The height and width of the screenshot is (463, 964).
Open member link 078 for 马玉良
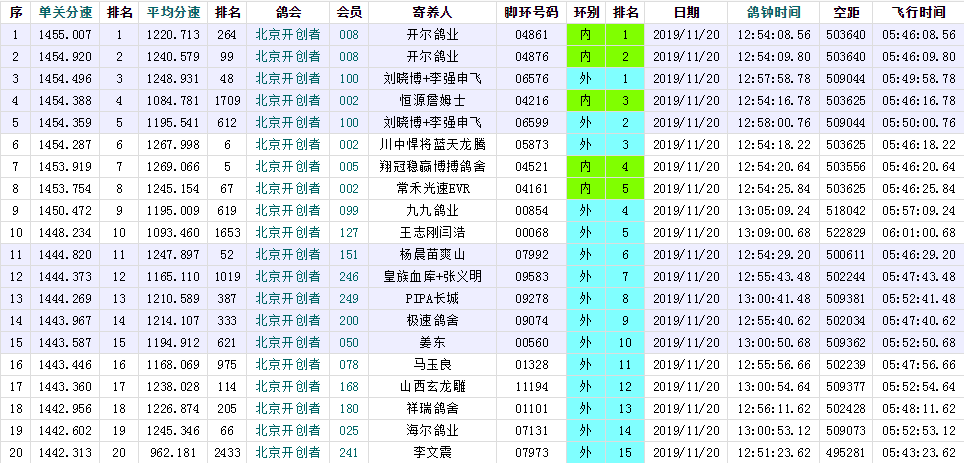349,365
